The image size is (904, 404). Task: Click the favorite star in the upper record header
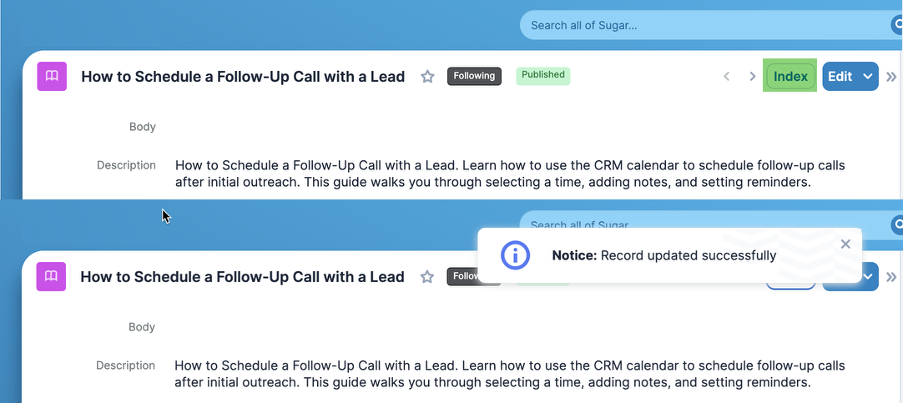(x=427, y=76)
